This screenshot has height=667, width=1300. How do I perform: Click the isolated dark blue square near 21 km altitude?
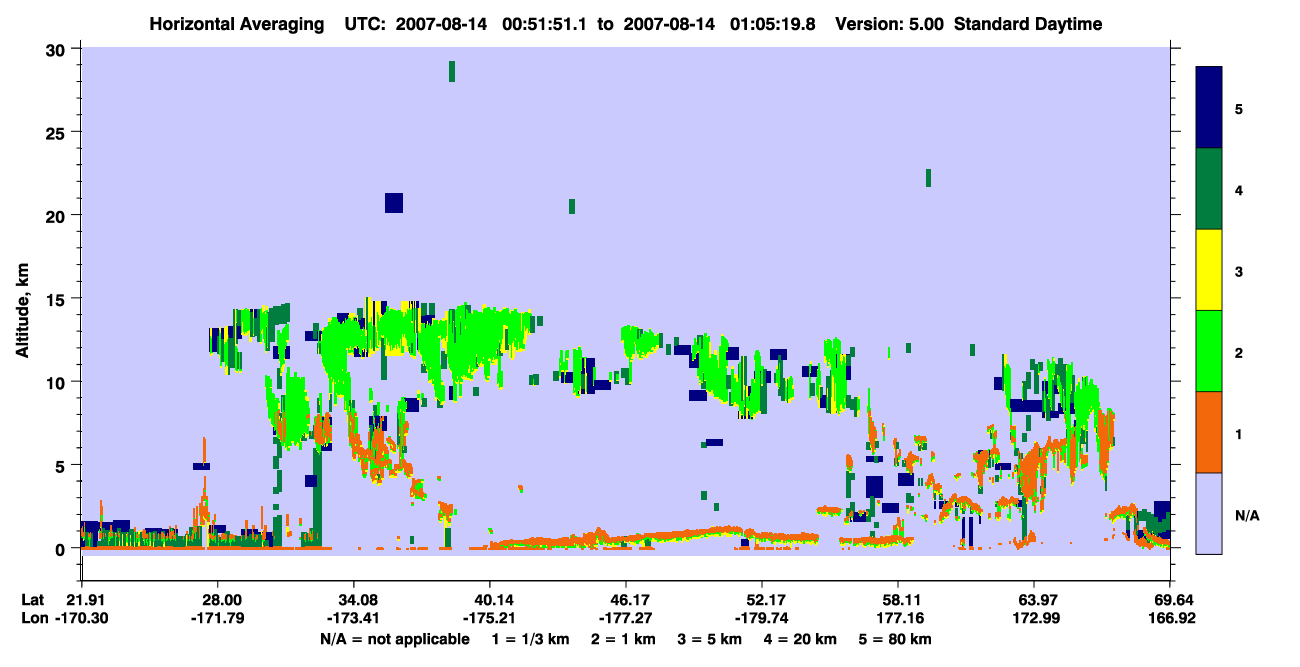coord(394,203)
